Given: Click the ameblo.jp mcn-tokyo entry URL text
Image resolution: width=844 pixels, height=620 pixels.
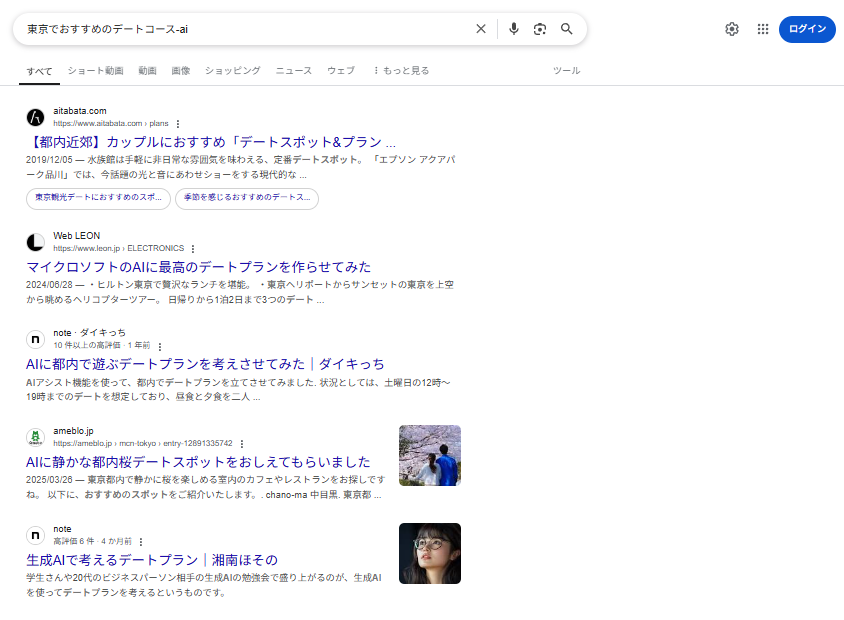Looking at the screenshot, I should point(143,443).
